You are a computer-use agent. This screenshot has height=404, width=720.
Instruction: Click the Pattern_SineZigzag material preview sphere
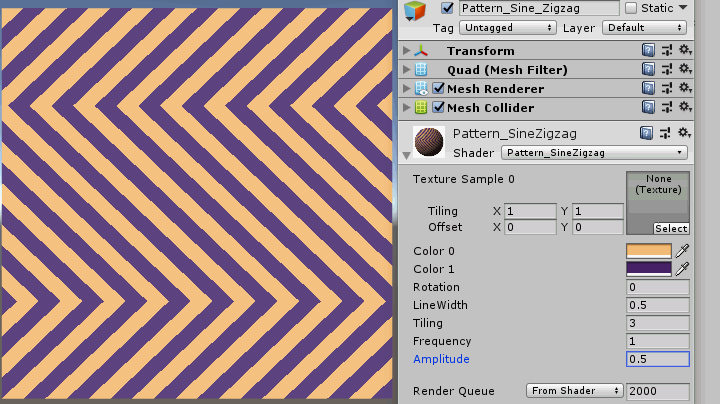click(429, 142)
